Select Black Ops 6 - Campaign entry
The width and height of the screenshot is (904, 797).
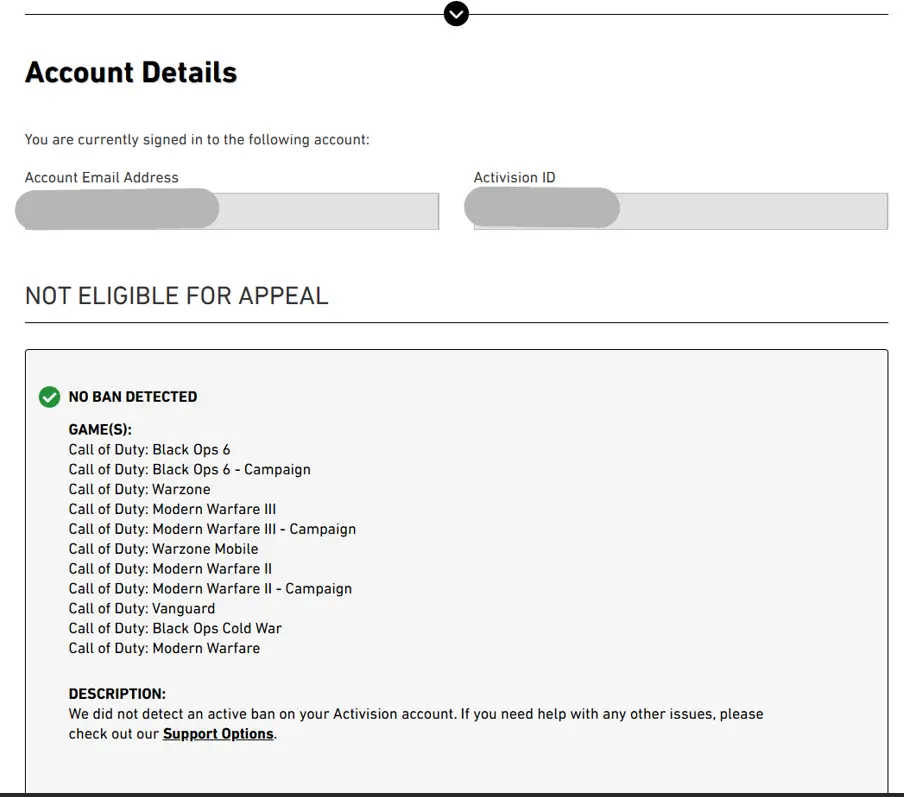pos(190,470)
